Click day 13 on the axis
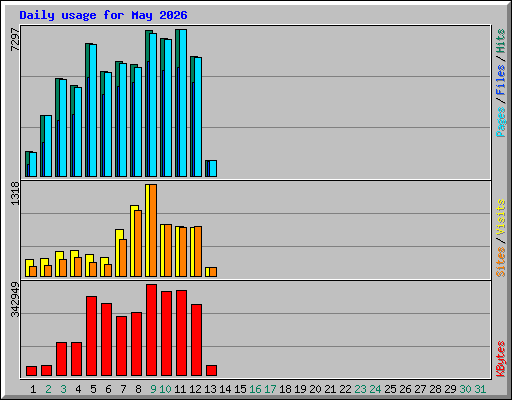This screenshot has width=512, height=400. pos(210,389)
